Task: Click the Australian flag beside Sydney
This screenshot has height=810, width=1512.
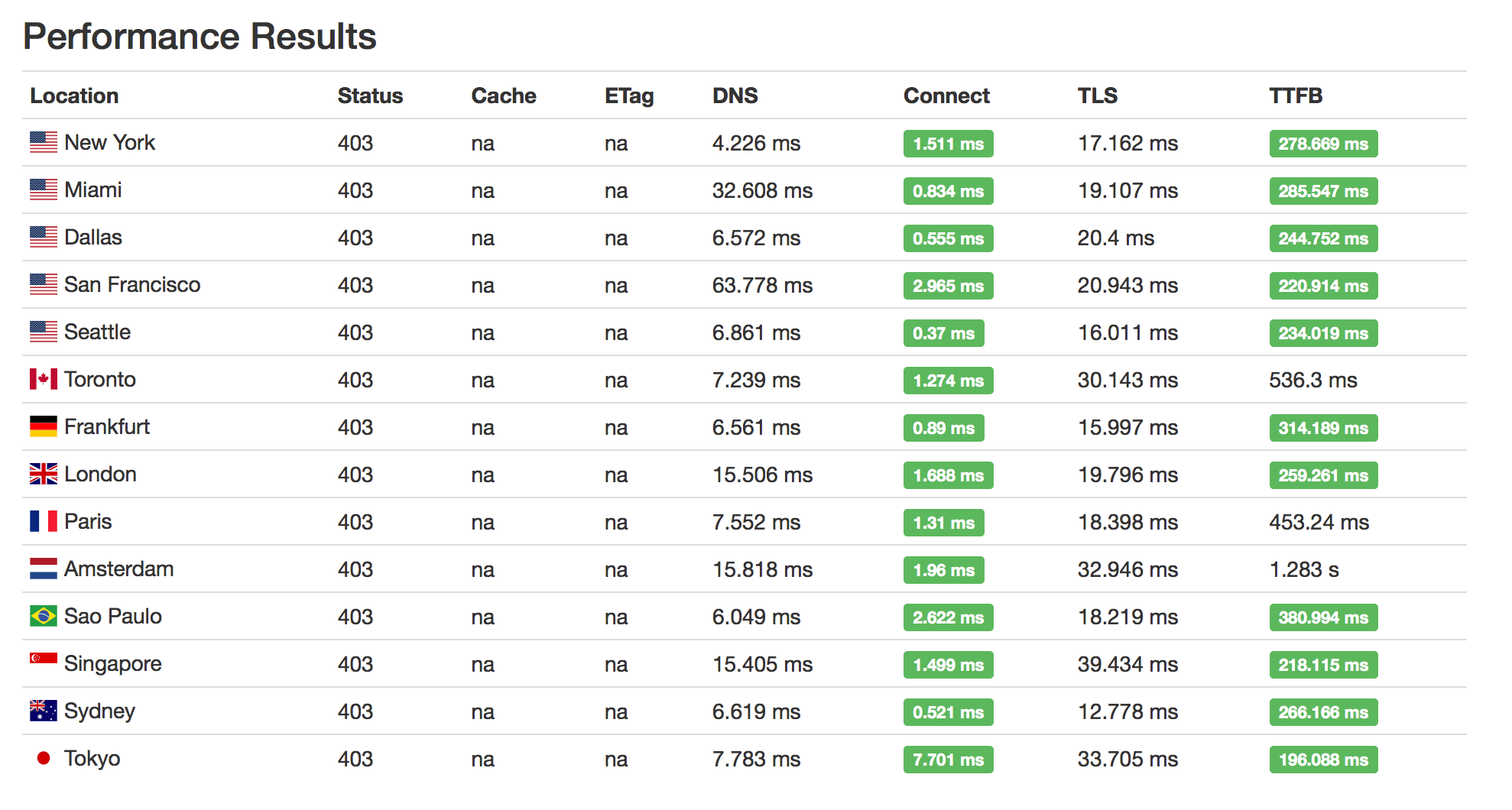Action: [44, 711]
